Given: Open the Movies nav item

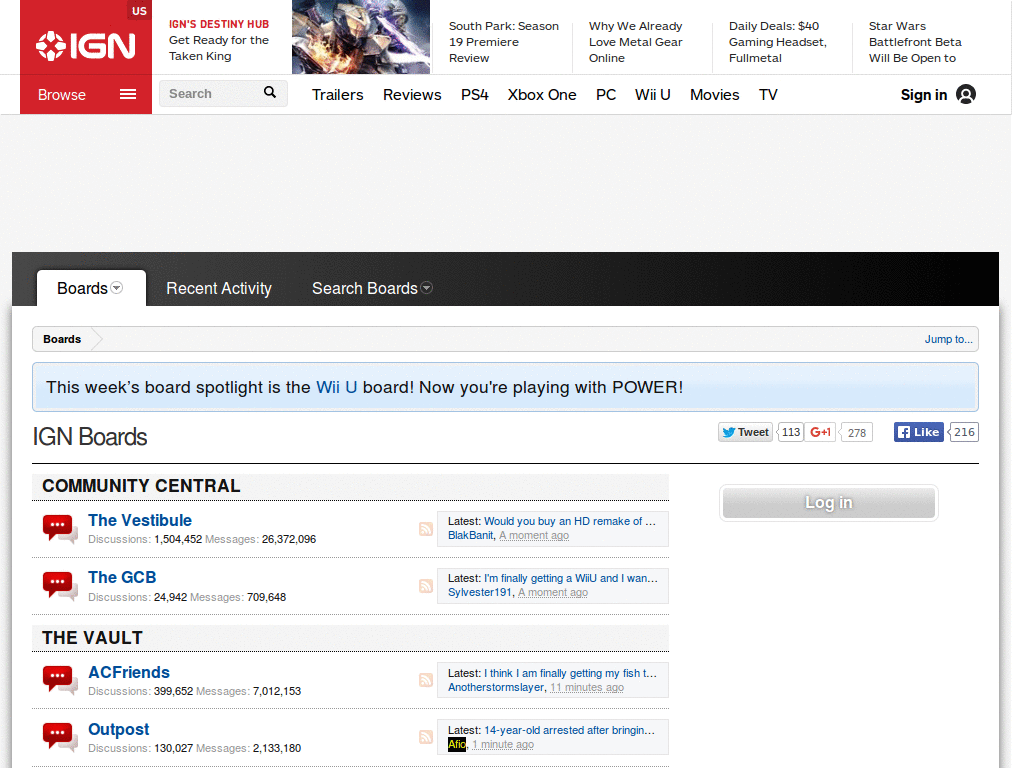Looking at the screenshot, I should 714,95.
